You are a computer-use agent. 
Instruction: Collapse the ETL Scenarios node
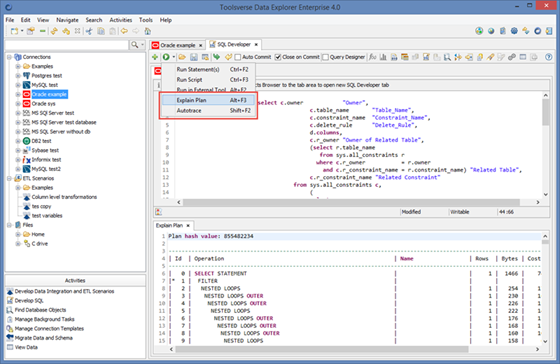[x=9, y=178]
